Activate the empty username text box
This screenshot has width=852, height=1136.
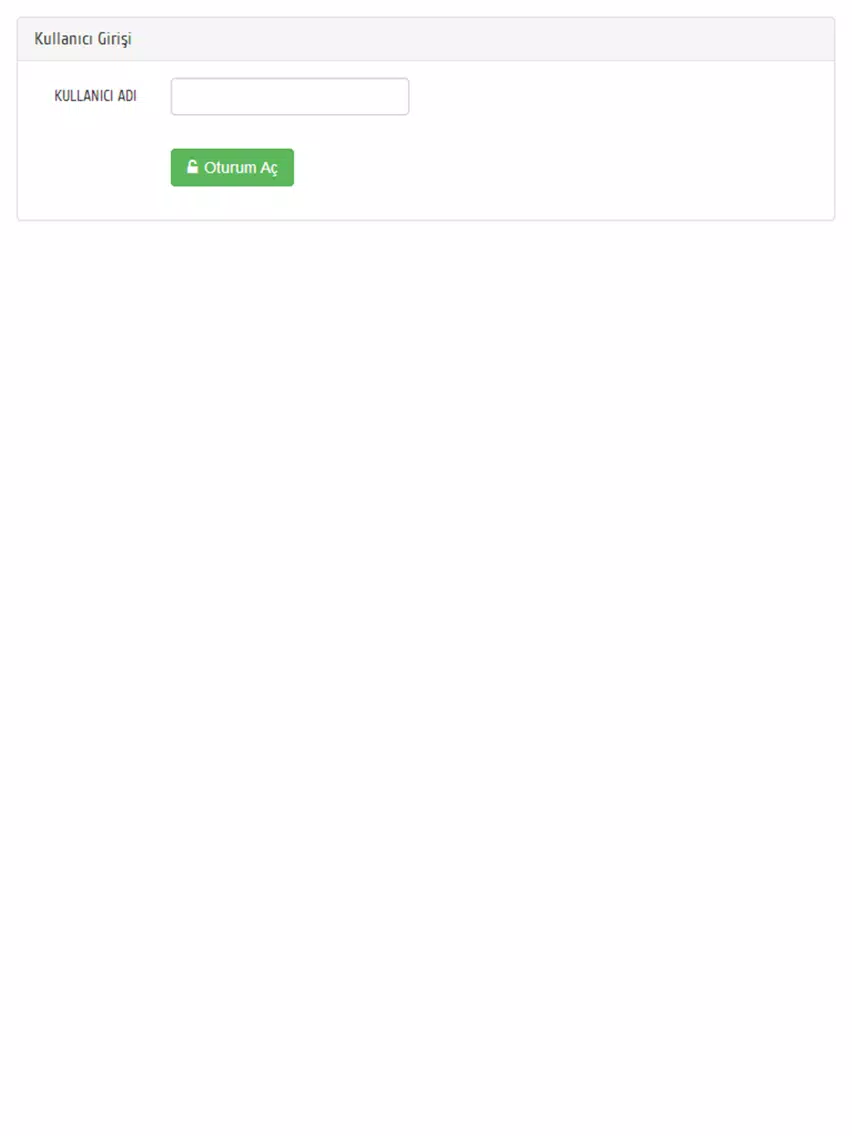point(290,96)
